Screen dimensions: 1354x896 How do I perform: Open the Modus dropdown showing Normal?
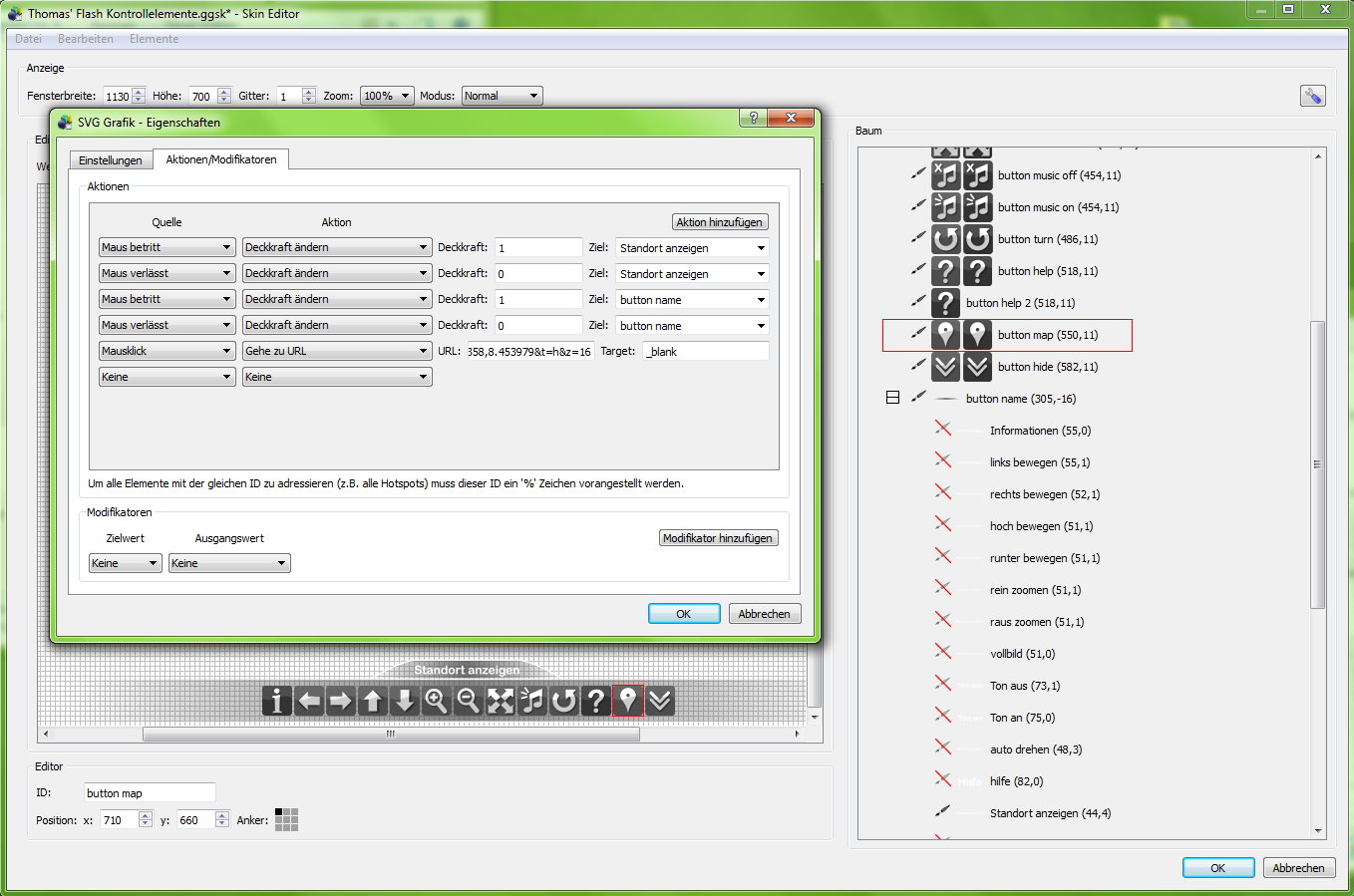502,96
